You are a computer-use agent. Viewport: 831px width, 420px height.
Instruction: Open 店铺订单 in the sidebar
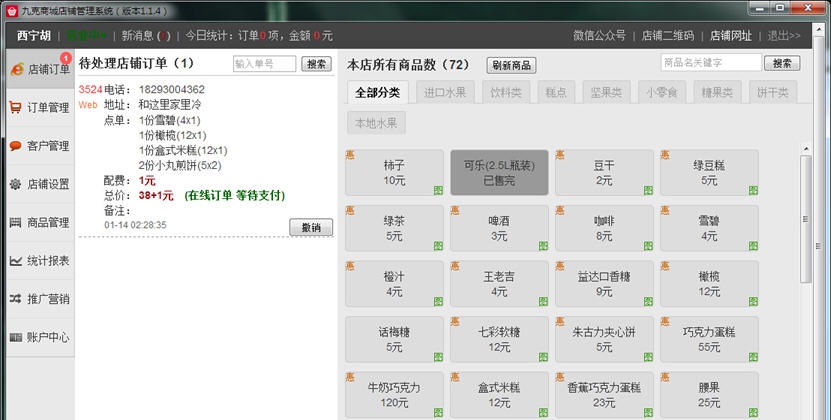pyautogui.click(x=40, y=69)
